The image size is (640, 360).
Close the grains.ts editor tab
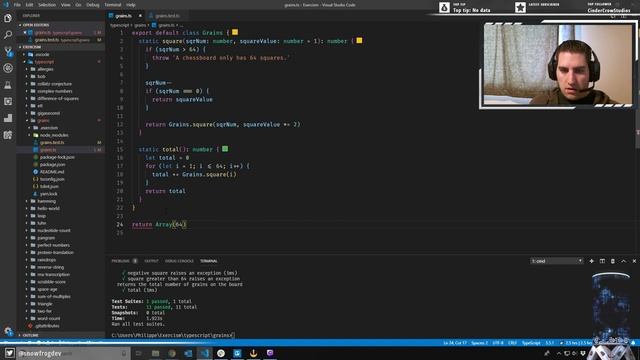pos(140,16)
